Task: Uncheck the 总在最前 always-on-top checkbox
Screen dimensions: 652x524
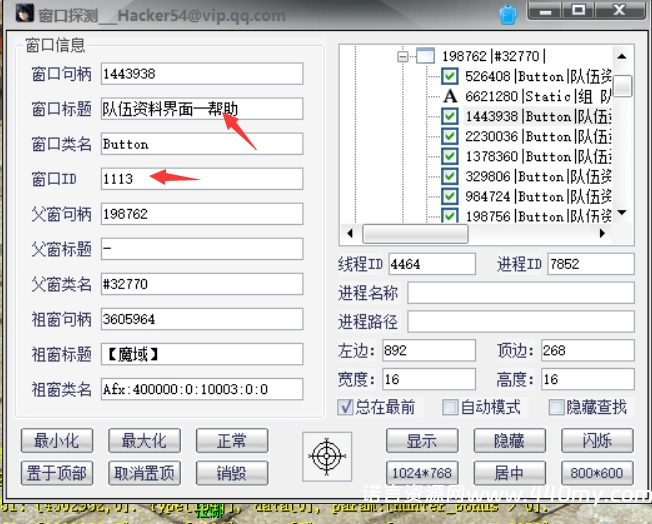Action: (x=345, y=407)
